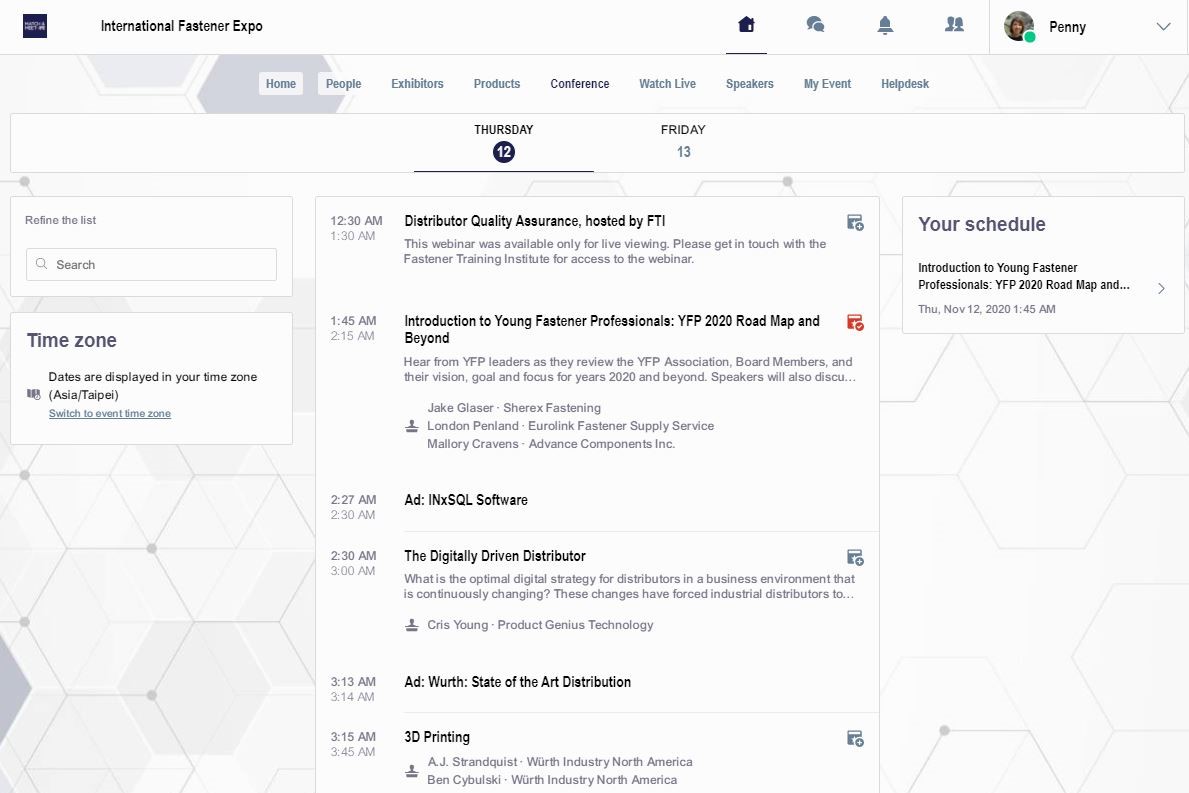This screenshot has width=1189, height=793.
Task: Open the My Event tab
Action: click(827, 83)
